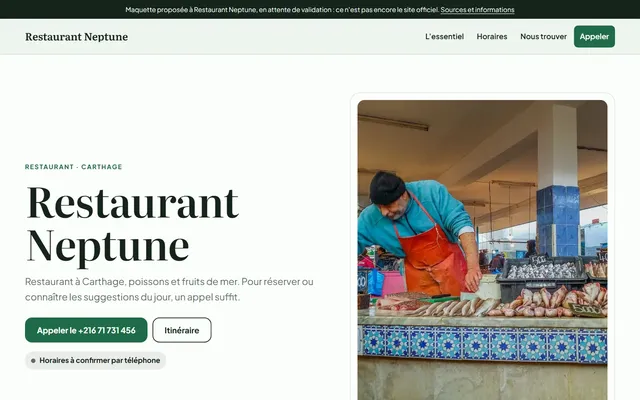Click Horaires à confirmer par téléphone badge
640x400 pixels.
pos(96,361)
